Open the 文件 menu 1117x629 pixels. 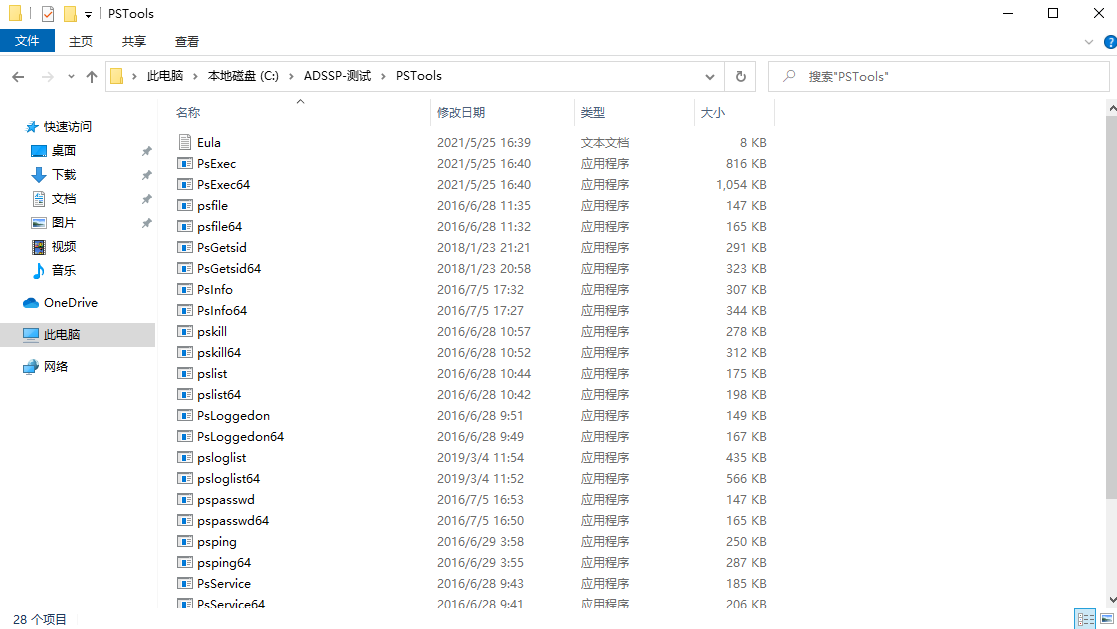(x=27, y=41)
